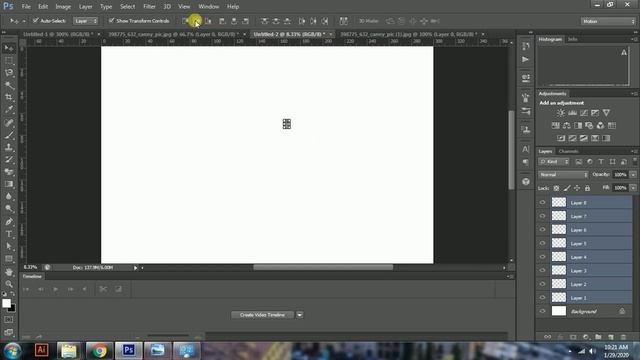Hide Layer 7 via its eye icon
640x360 pixels.
tap(542, 216)
